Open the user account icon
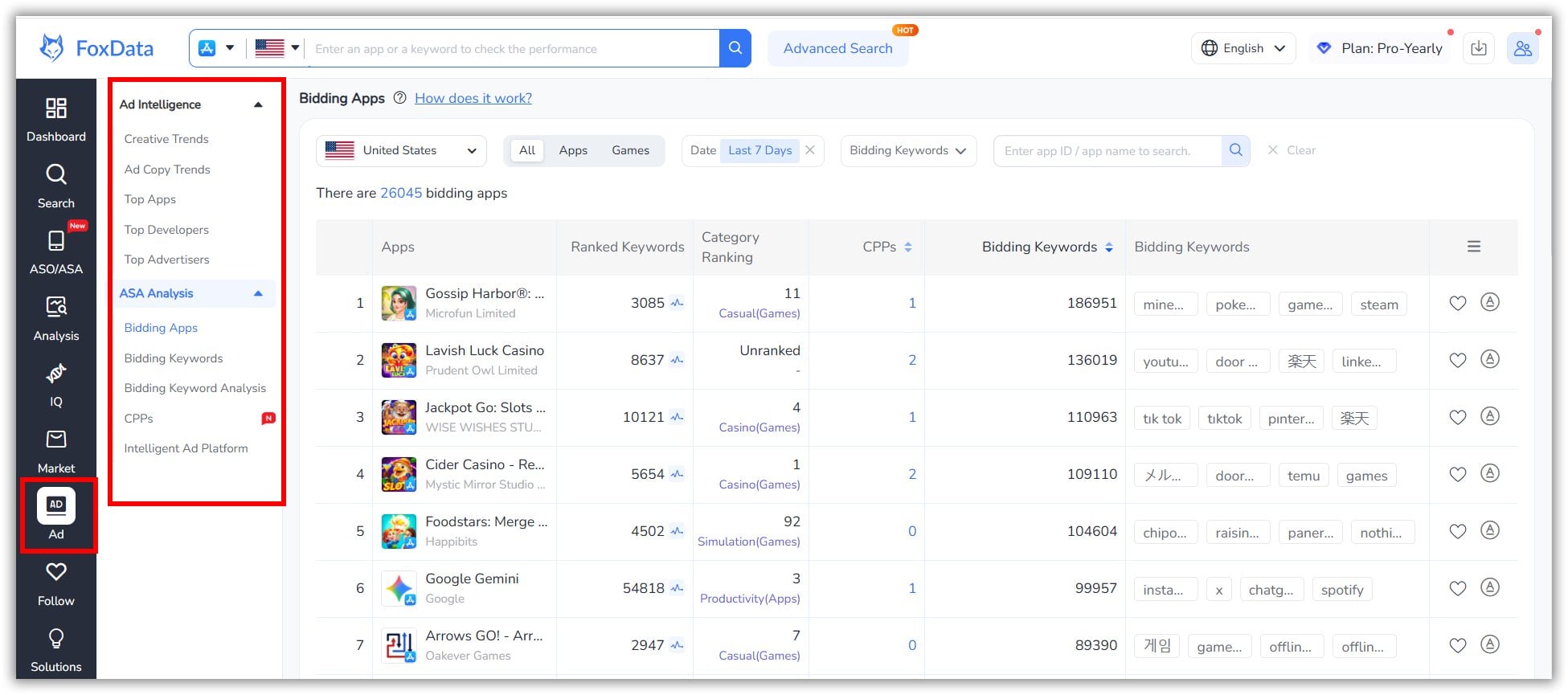 [x=1522, y=48]
